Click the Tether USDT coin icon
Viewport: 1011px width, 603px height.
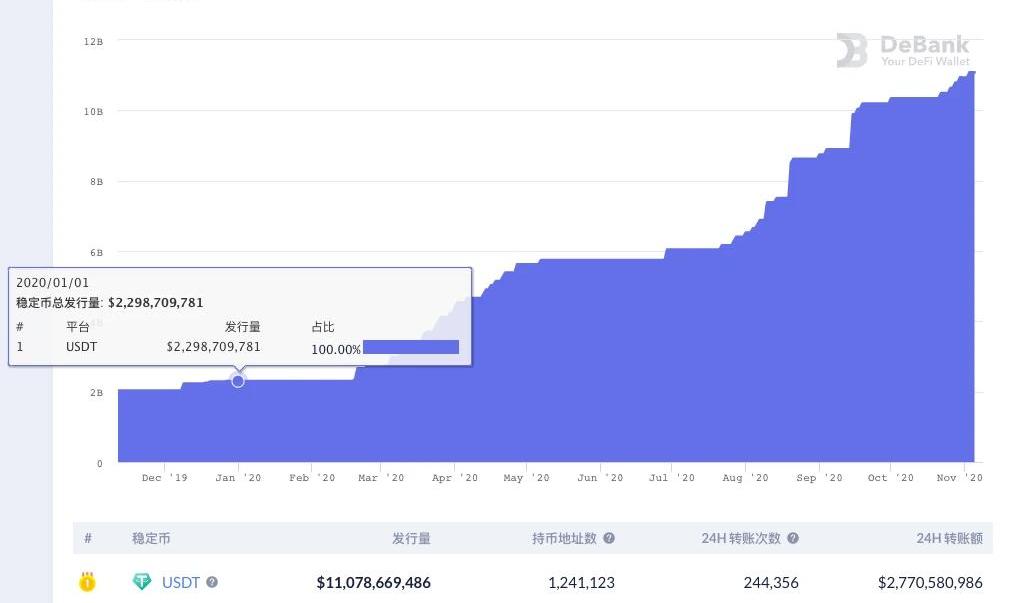(x=142, y=582)
